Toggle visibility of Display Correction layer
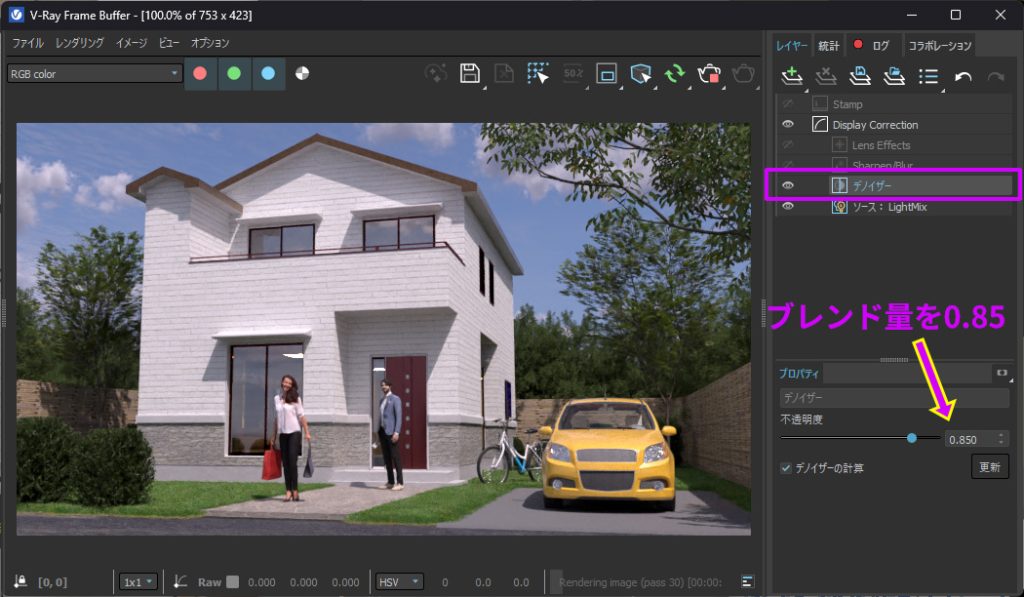Image resolution: width=1024 pixels, height=597 pixels. point(788,125)
